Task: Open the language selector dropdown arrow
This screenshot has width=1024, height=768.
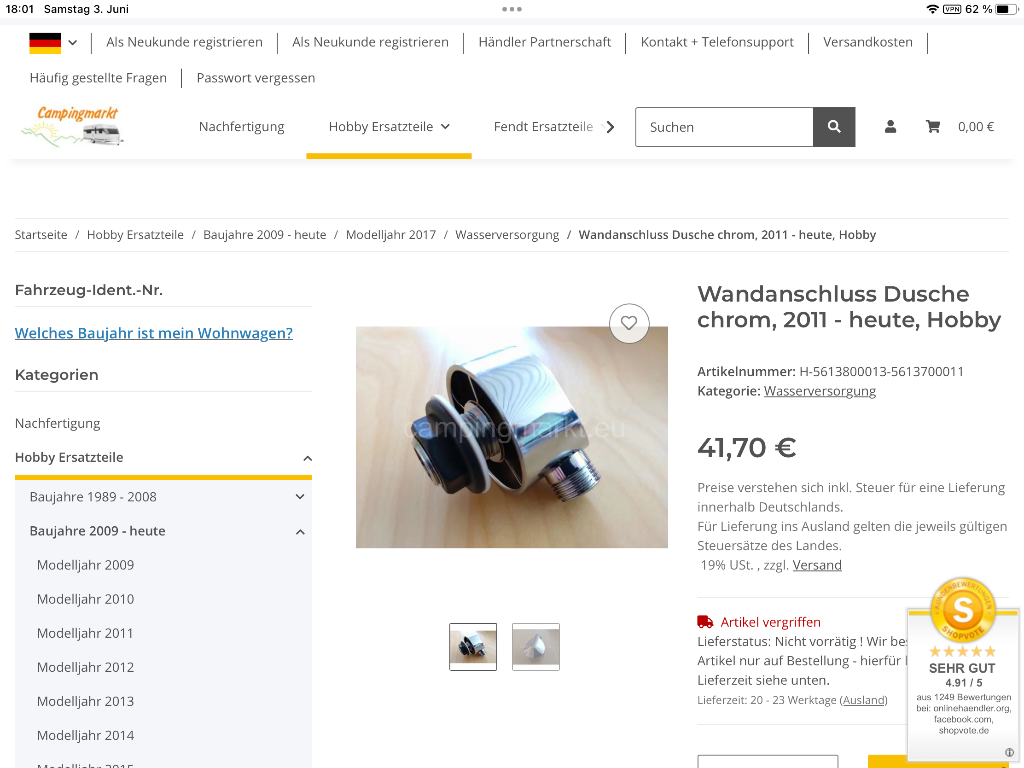Action: (72, 42)
